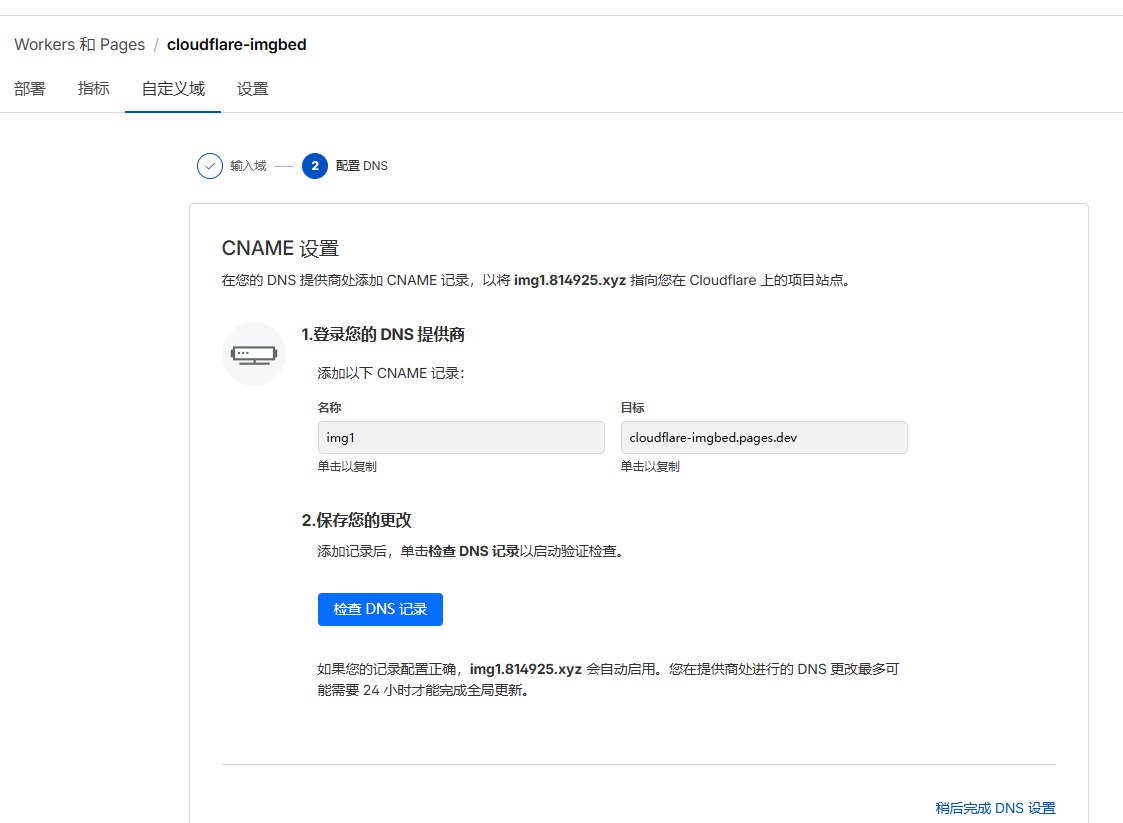Image resolution: width=1123 pixels, height=823 pixels.
Task: Click the DNS provider router icon
Action: point(254,354)
